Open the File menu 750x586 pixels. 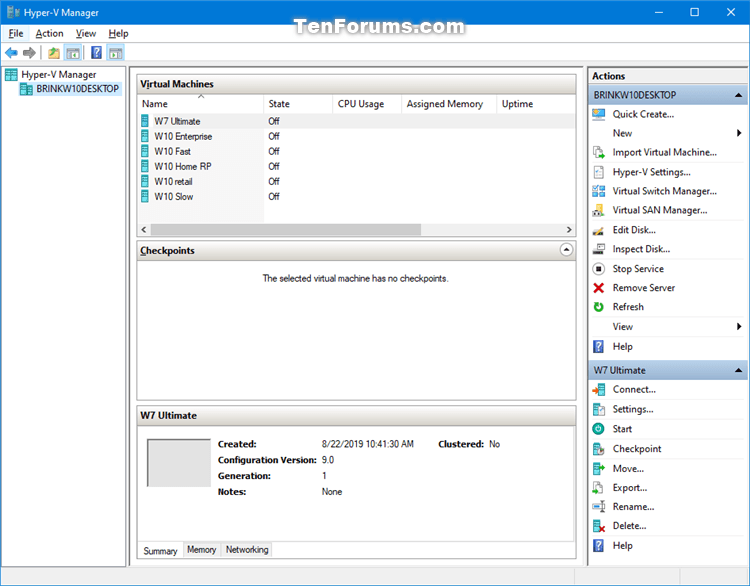click(16, 33)
